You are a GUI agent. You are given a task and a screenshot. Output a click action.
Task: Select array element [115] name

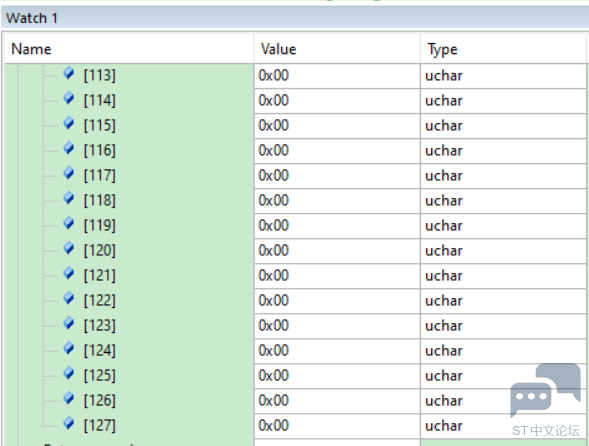point(100,125)
